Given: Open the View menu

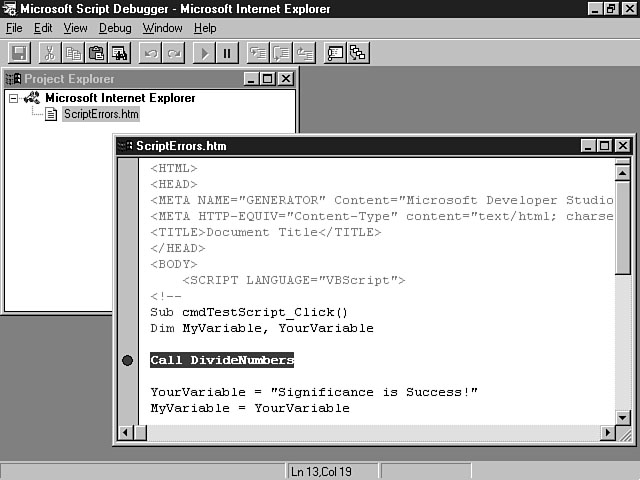Looking at the screenshot, I should pyautogui.click(x=76, y=28).
